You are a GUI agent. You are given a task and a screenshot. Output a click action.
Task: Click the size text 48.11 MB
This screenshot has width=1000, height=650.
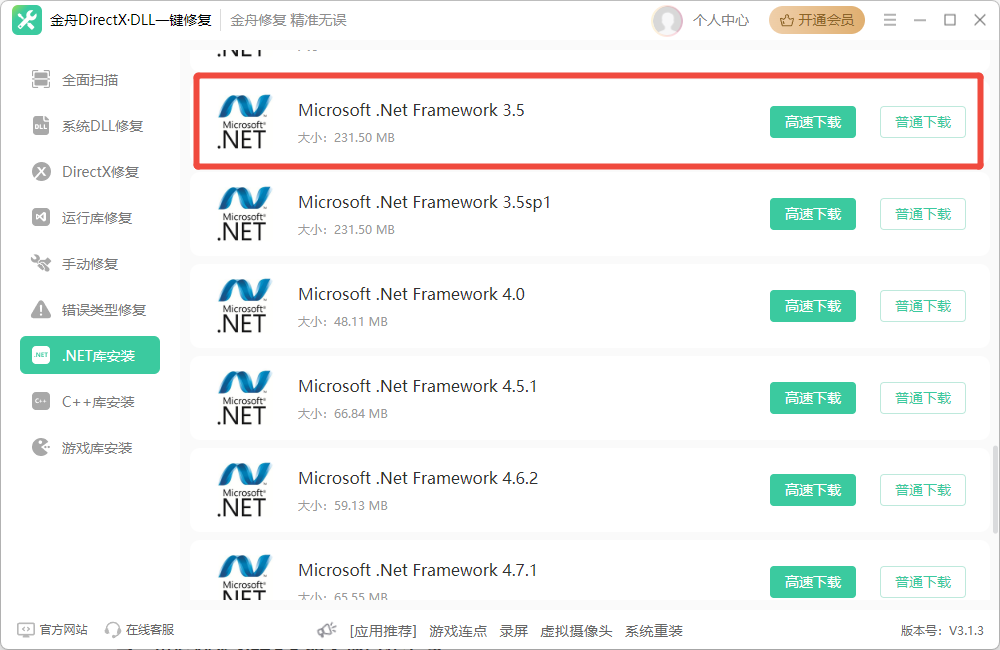pyautogui.click(x=360, y=321)
